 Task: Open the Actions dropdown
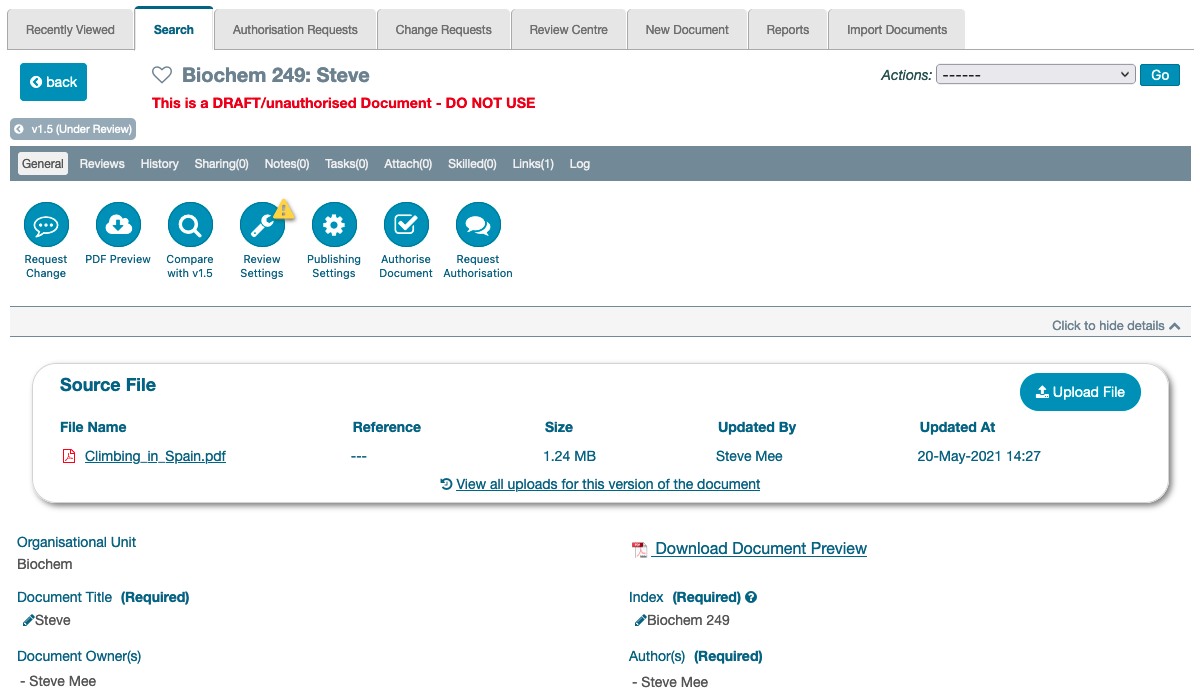pos(1035,75)
